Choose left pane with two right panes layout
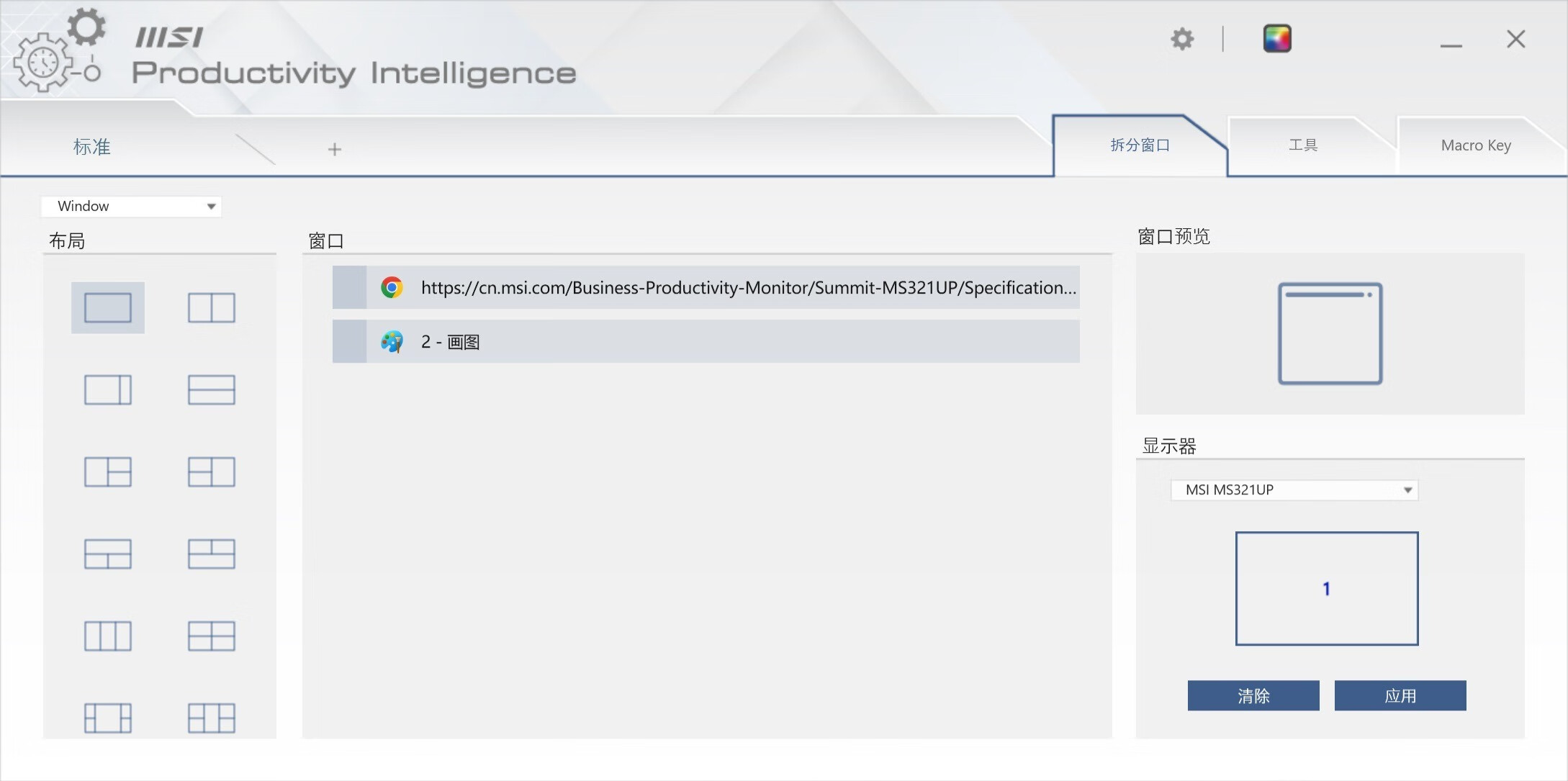The image size is (1568, 781). pos(108,471)
